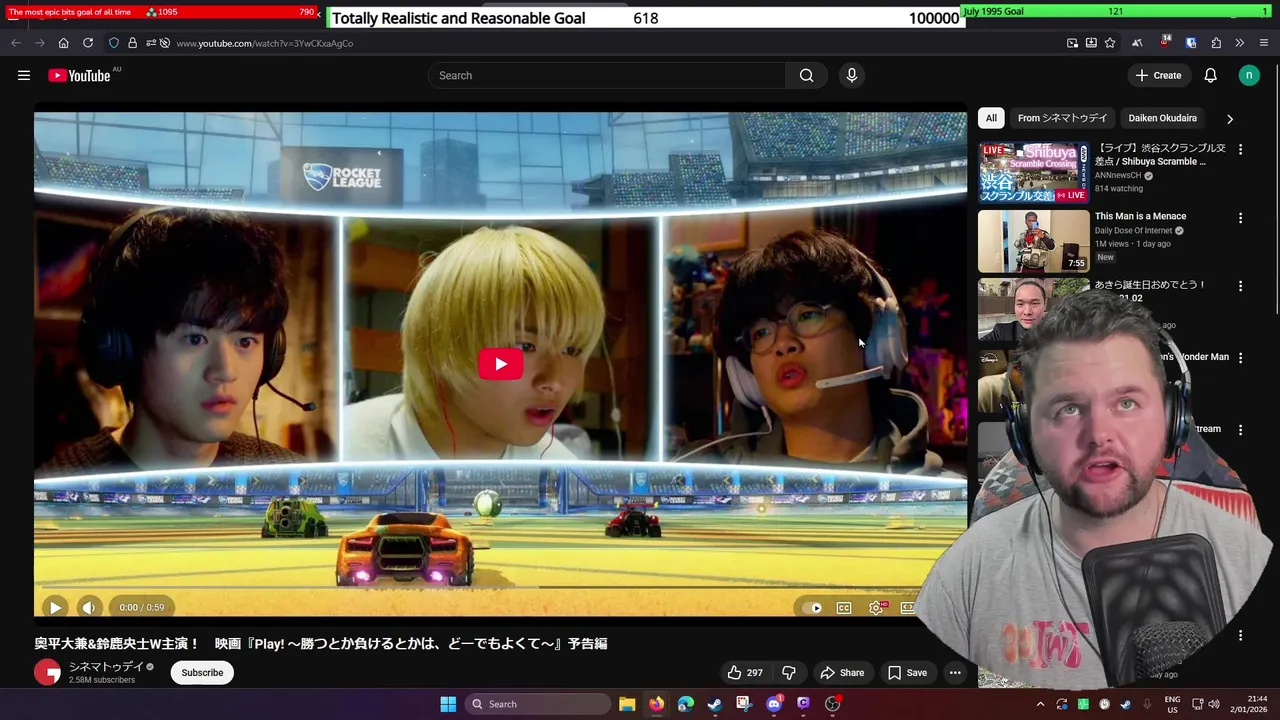Open the シネマトゥデイ channel avatar
Image resolution: width=1280 pixels, height=720 pixels.
point(47,672)
